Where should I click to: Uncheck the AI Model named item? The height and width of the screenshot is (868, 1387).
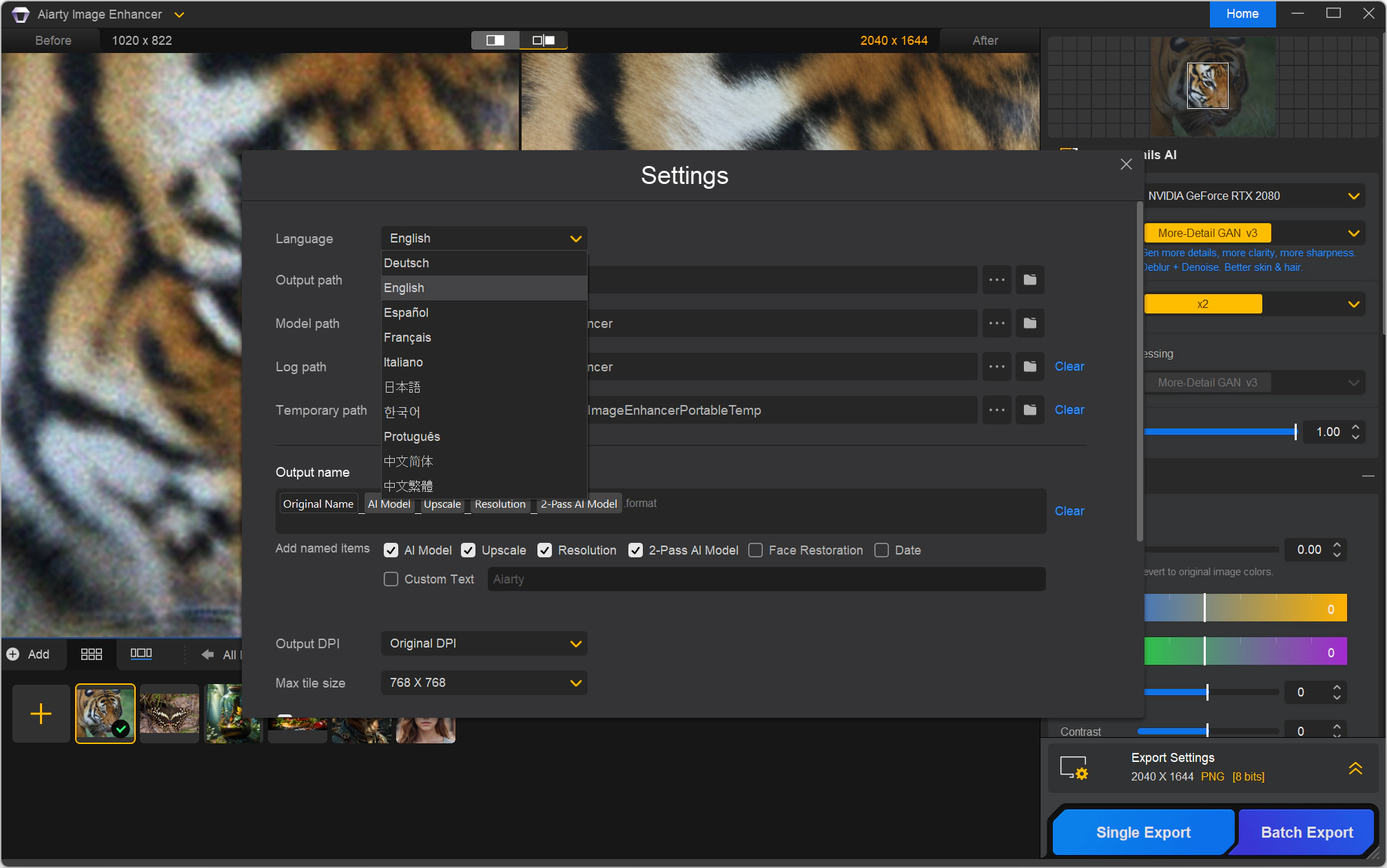point(391,550)
